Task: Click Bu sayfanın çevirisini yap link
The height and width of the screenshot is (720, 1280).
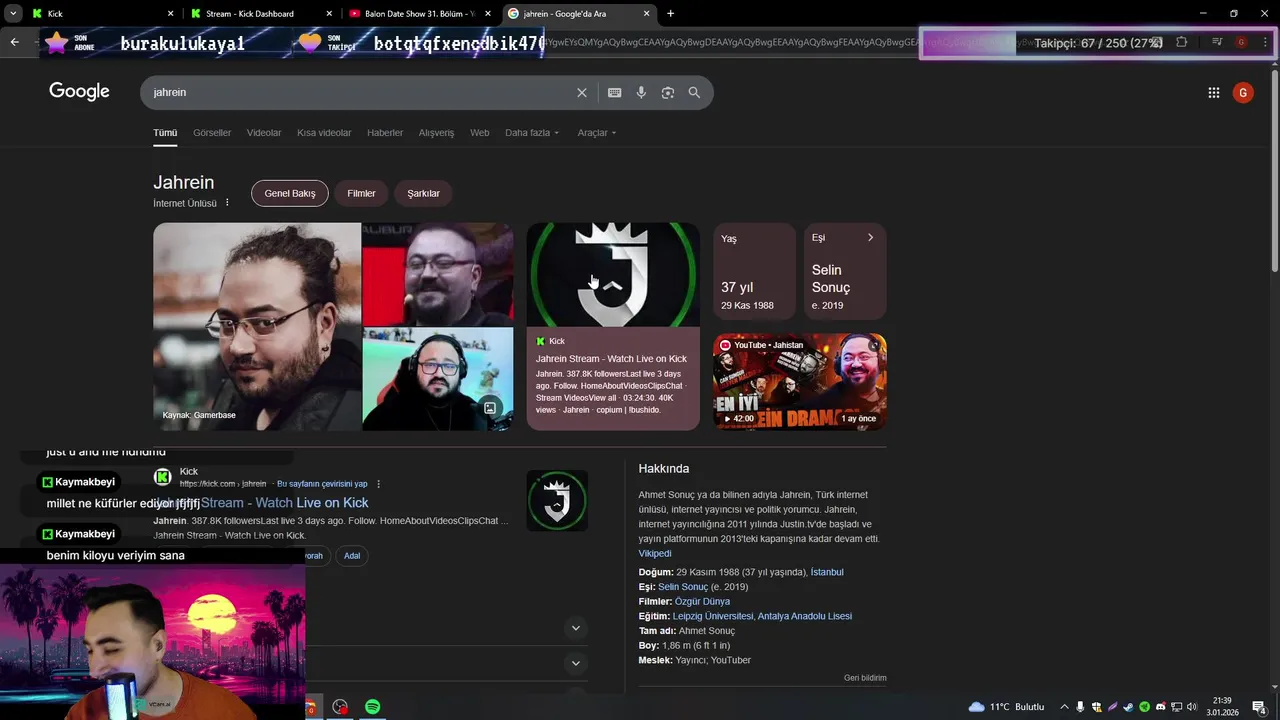Action: [322, 484]
